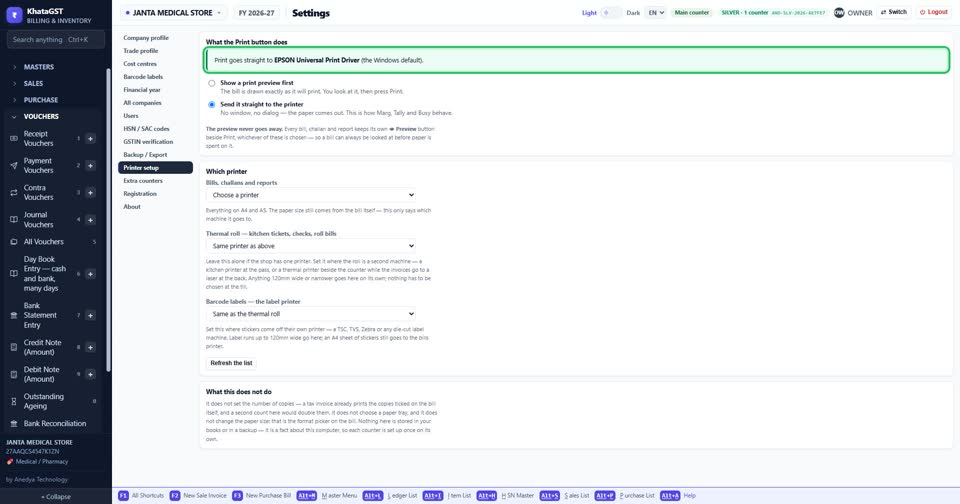Click the Journal Vouchers book icon
The width and height of the screenshot is (960, 504).
(13, 220)
